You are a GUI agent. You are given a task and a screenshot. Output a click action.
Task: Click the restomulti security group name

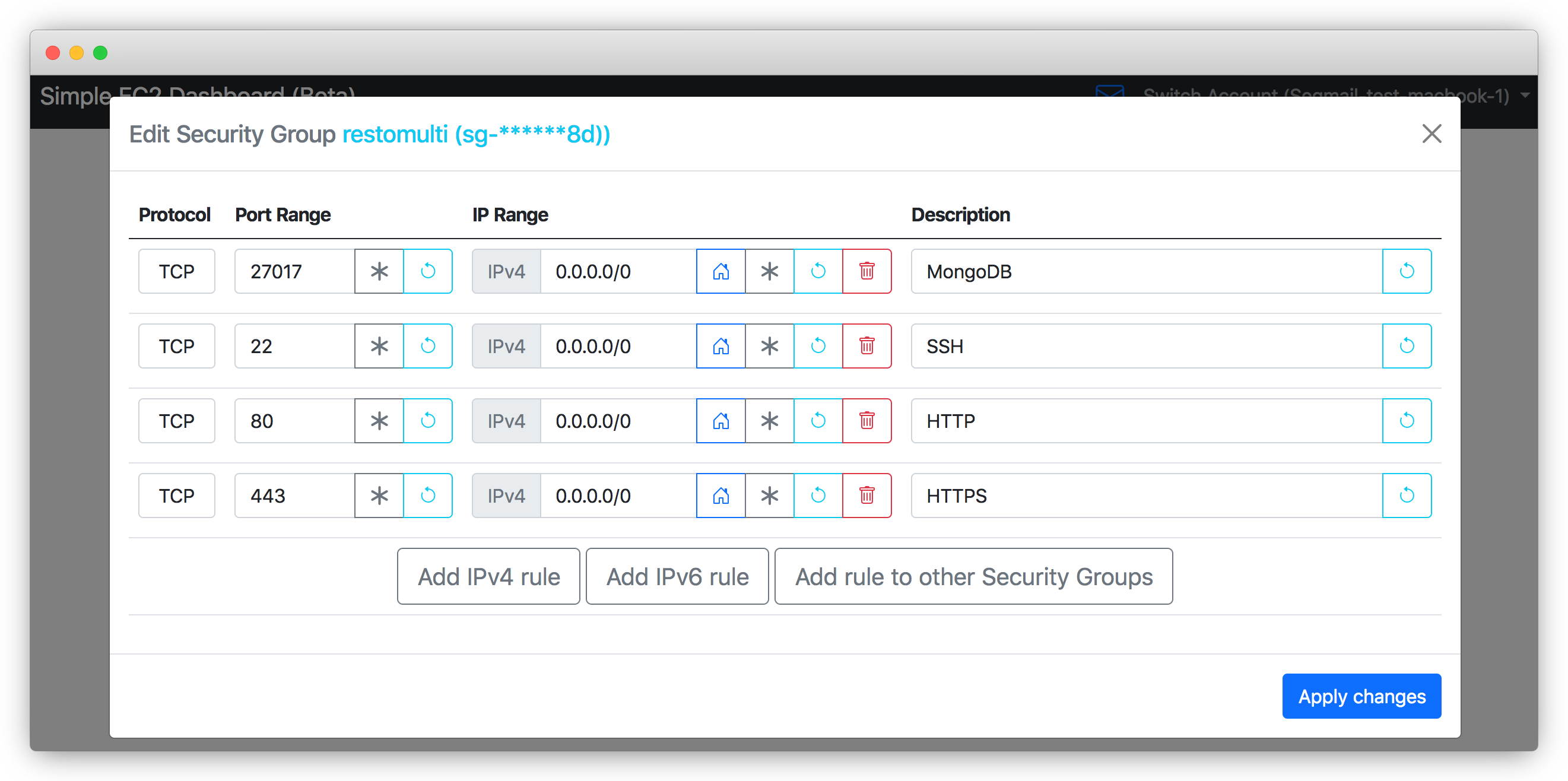click(476, 134)
